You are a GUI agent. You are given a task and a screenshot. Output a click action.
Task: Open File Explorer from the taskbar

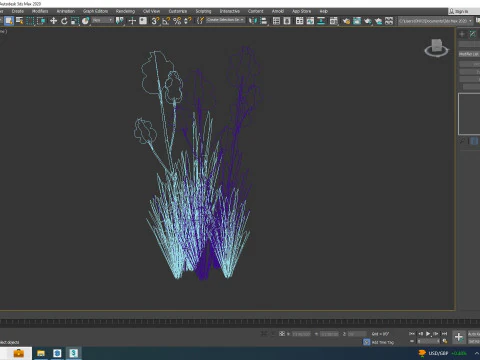point(41,353)
